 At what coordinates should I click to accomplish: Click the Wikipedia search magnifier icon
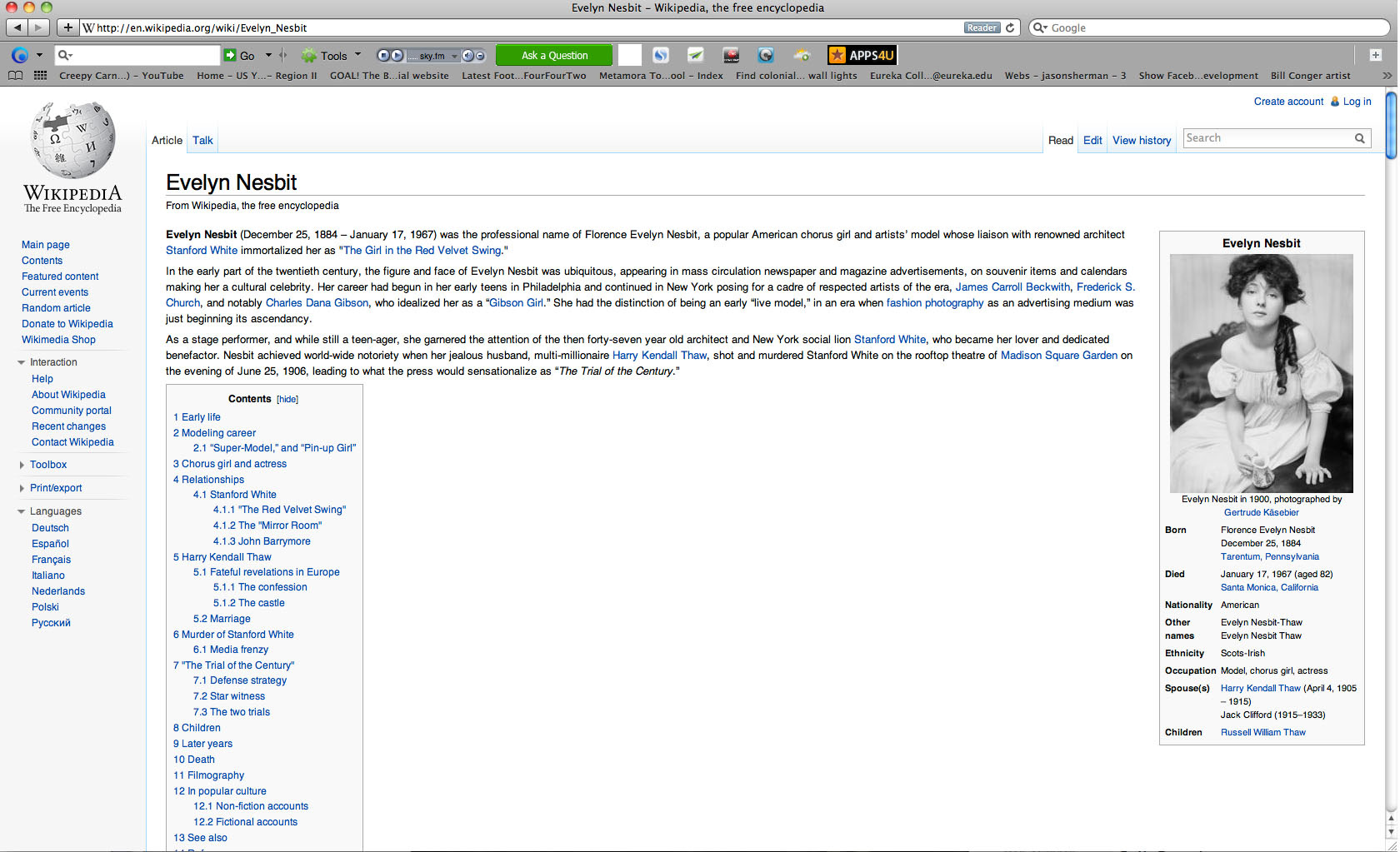(1359, 138)
